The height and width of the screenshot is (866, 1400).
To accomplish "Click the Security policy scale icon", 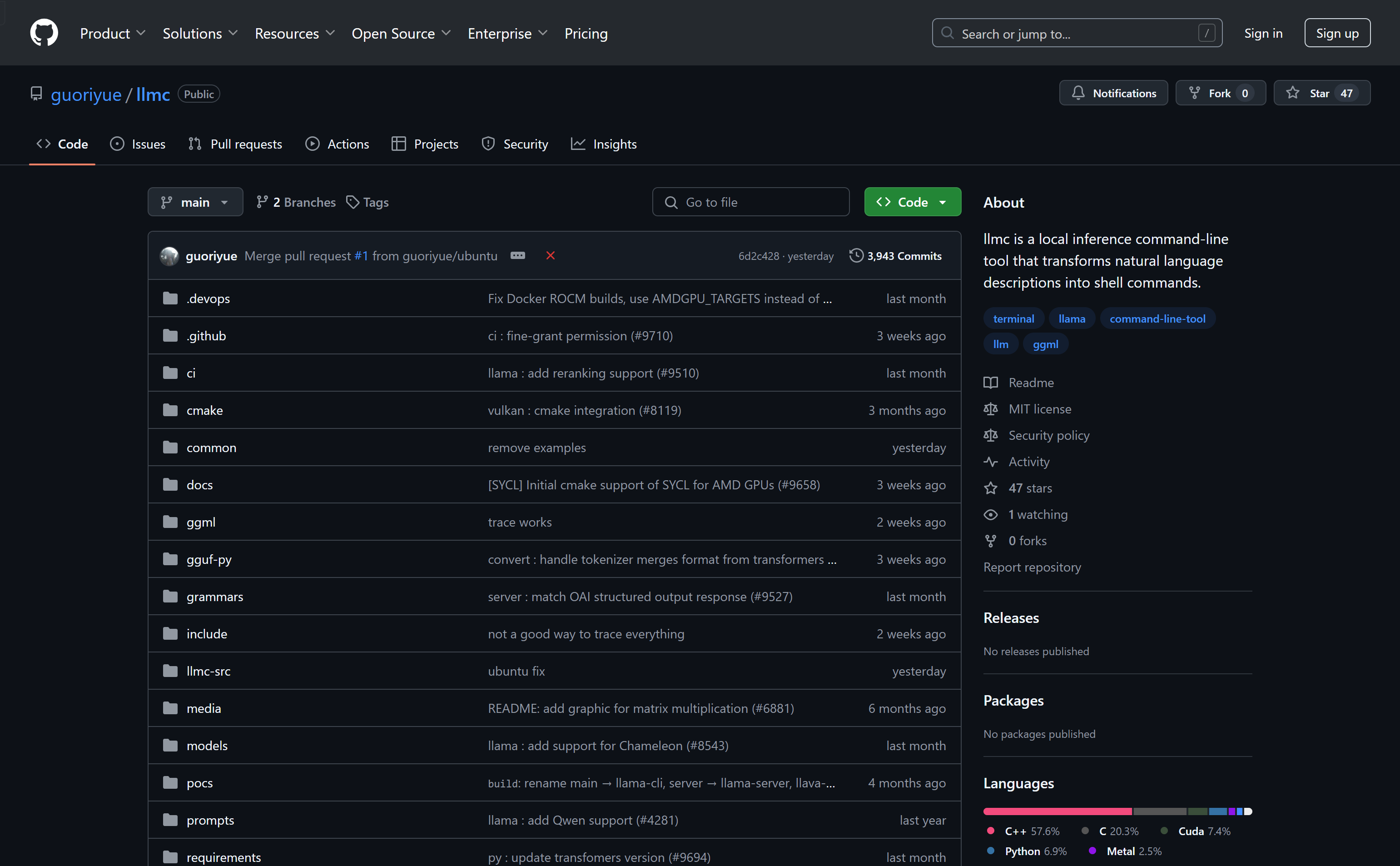I will tap(991, 435).
